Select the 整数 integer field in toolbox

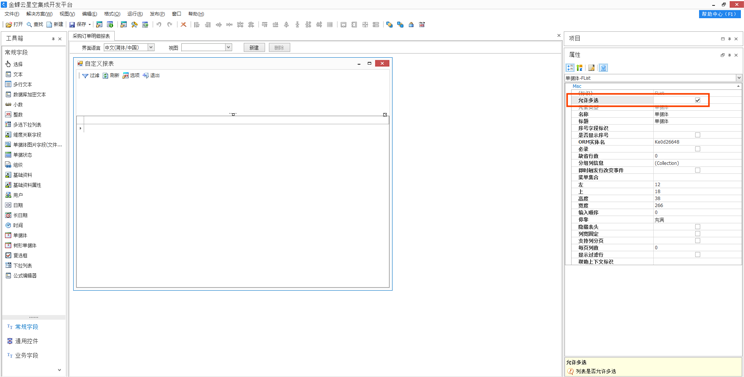(x=14, y=114)
